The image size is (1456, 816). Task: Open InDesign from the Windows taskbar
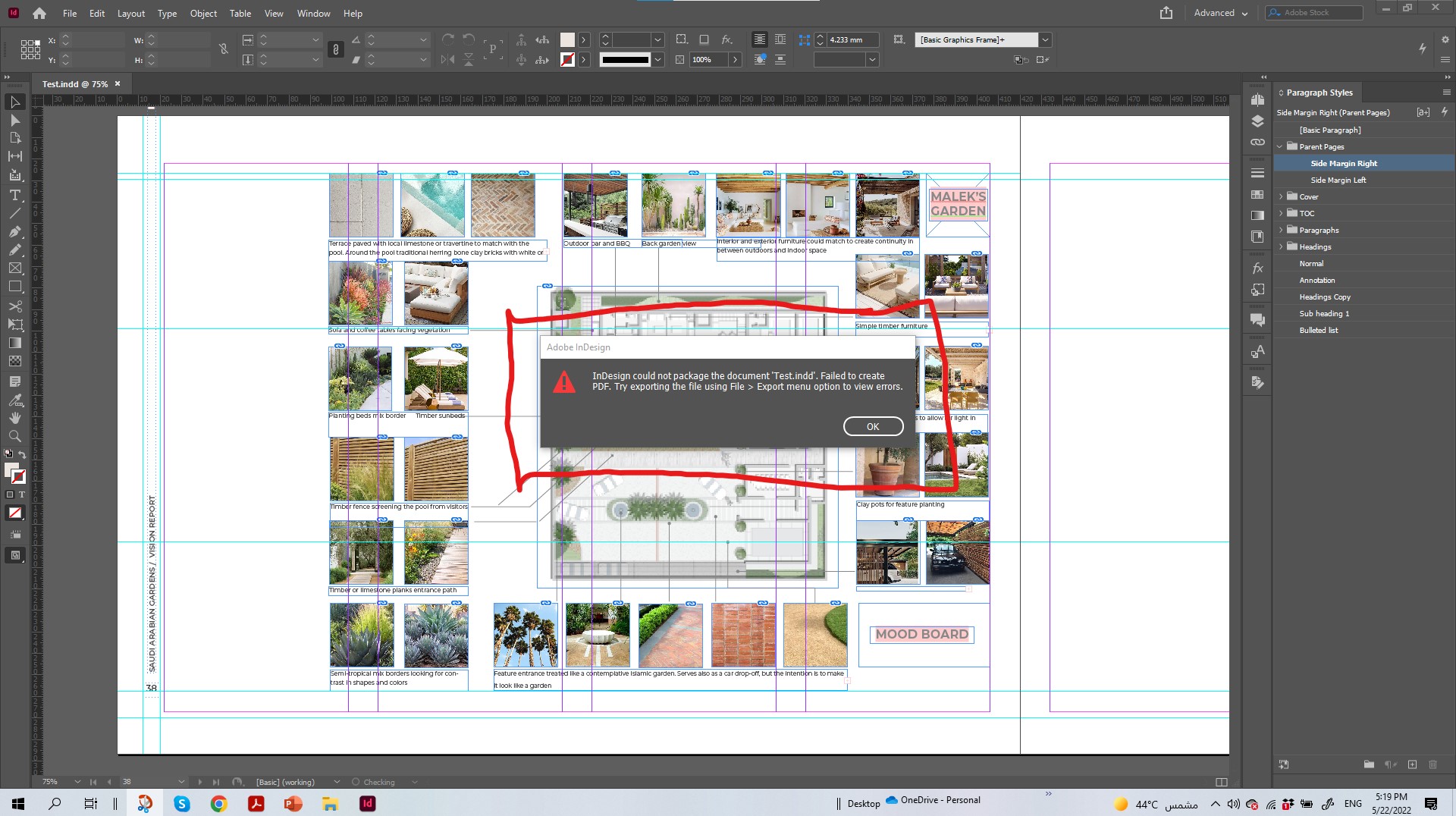pos(368,803)
